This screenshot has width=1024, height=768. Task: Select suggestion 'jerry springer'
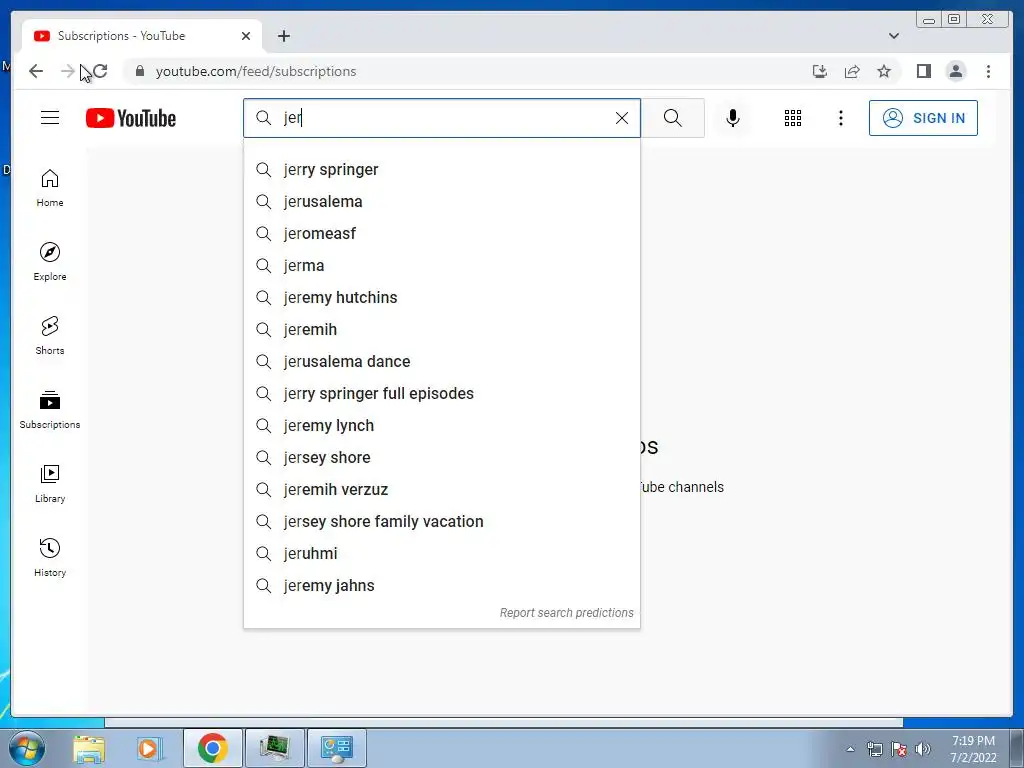(441, 170)
